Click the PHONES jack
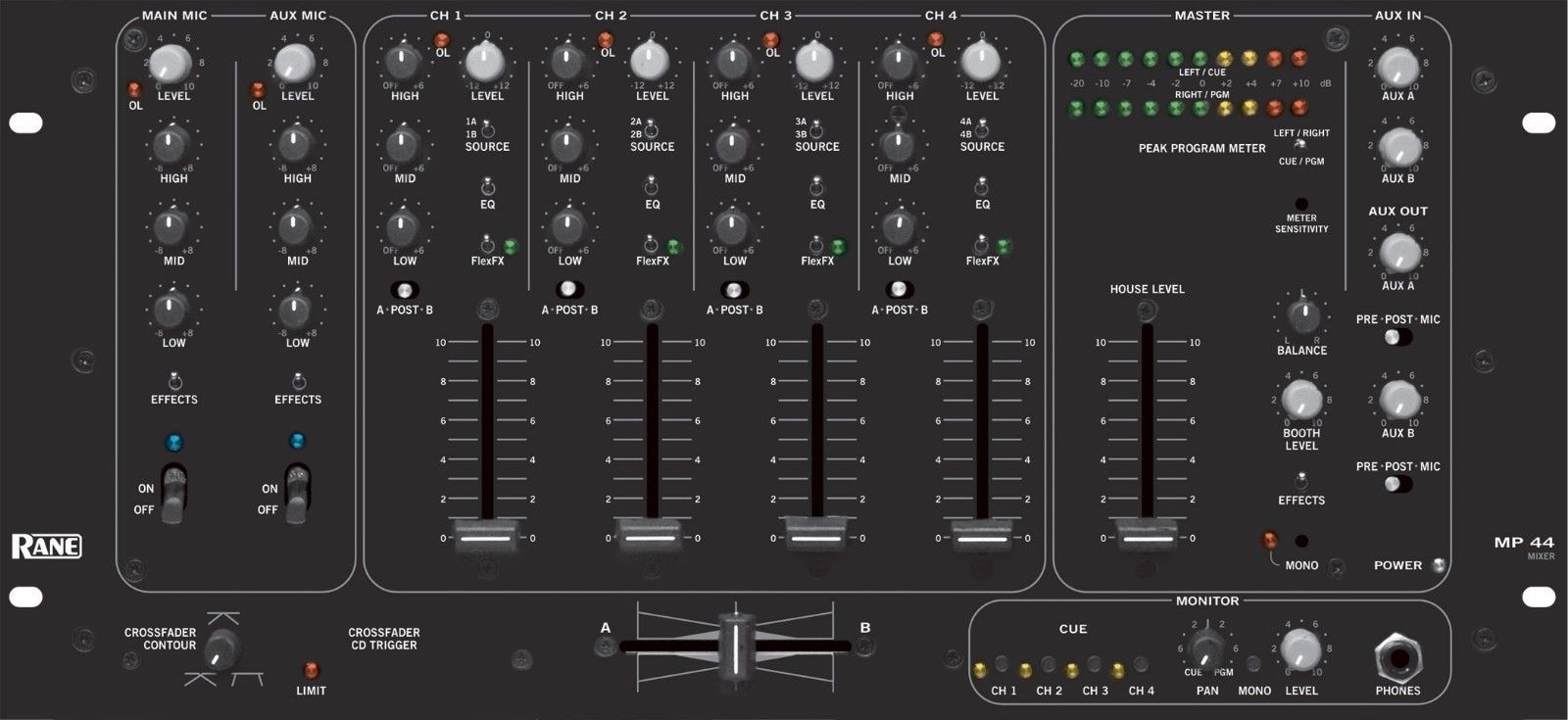The width and height of the screenshot is (1568, 720). point(1397,658)
